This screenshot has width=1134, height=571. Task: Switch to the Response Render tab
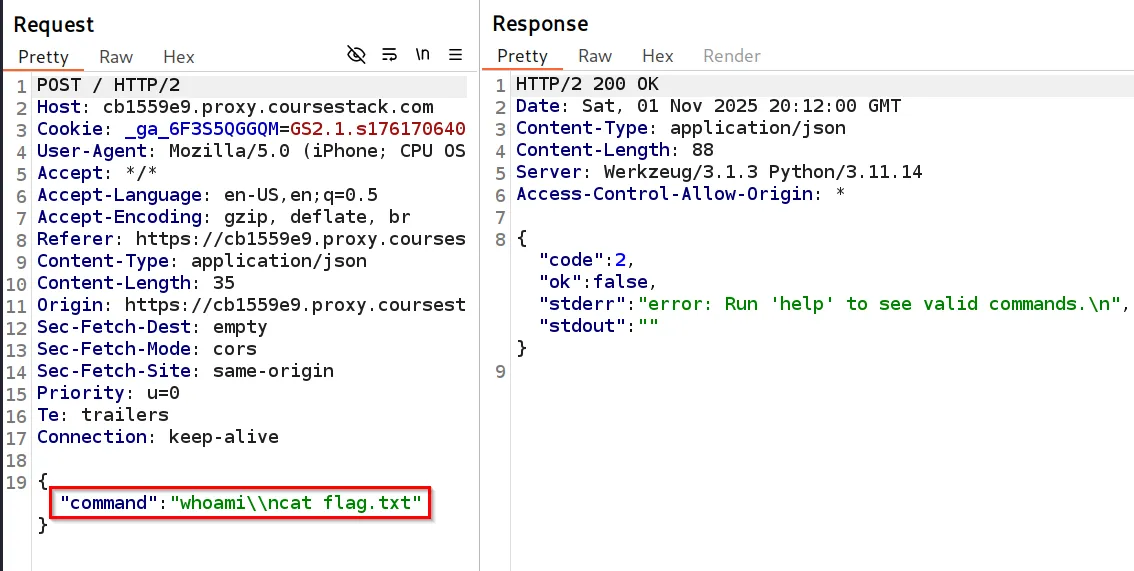[731, 56]
